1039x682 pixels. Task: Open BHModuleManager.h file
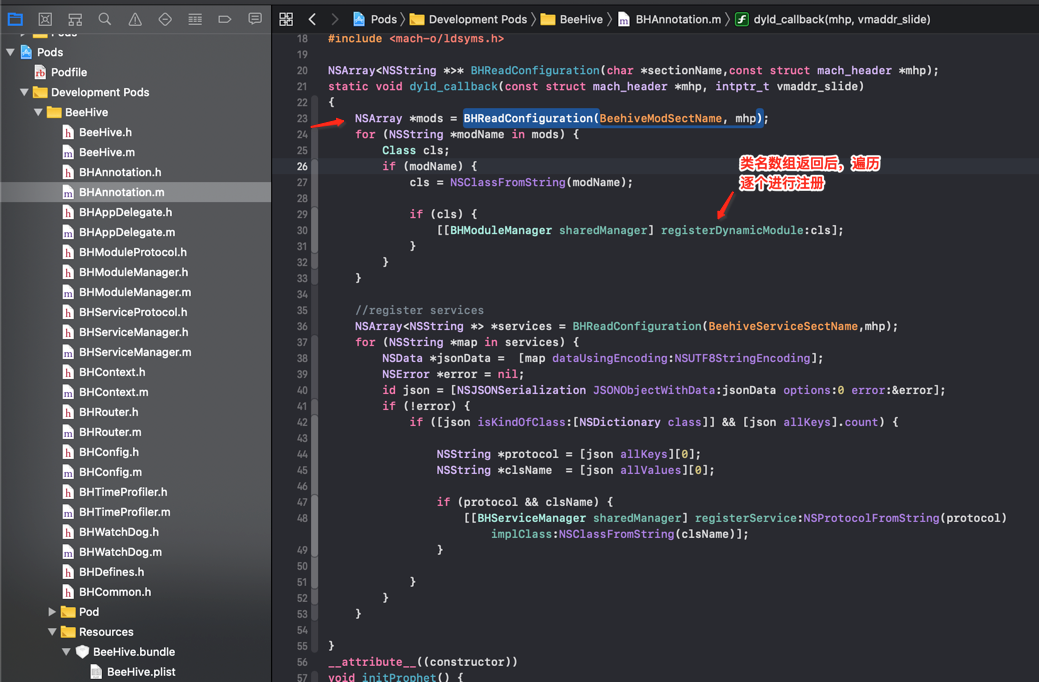[x=133, y=272]
